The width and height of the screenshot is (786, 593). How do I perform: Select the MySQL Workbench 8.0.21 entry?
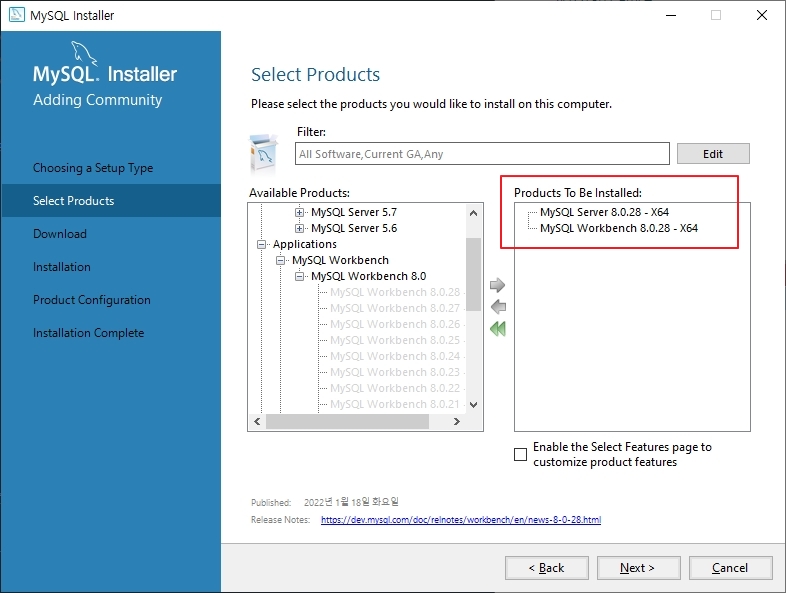tap(395, 404)
